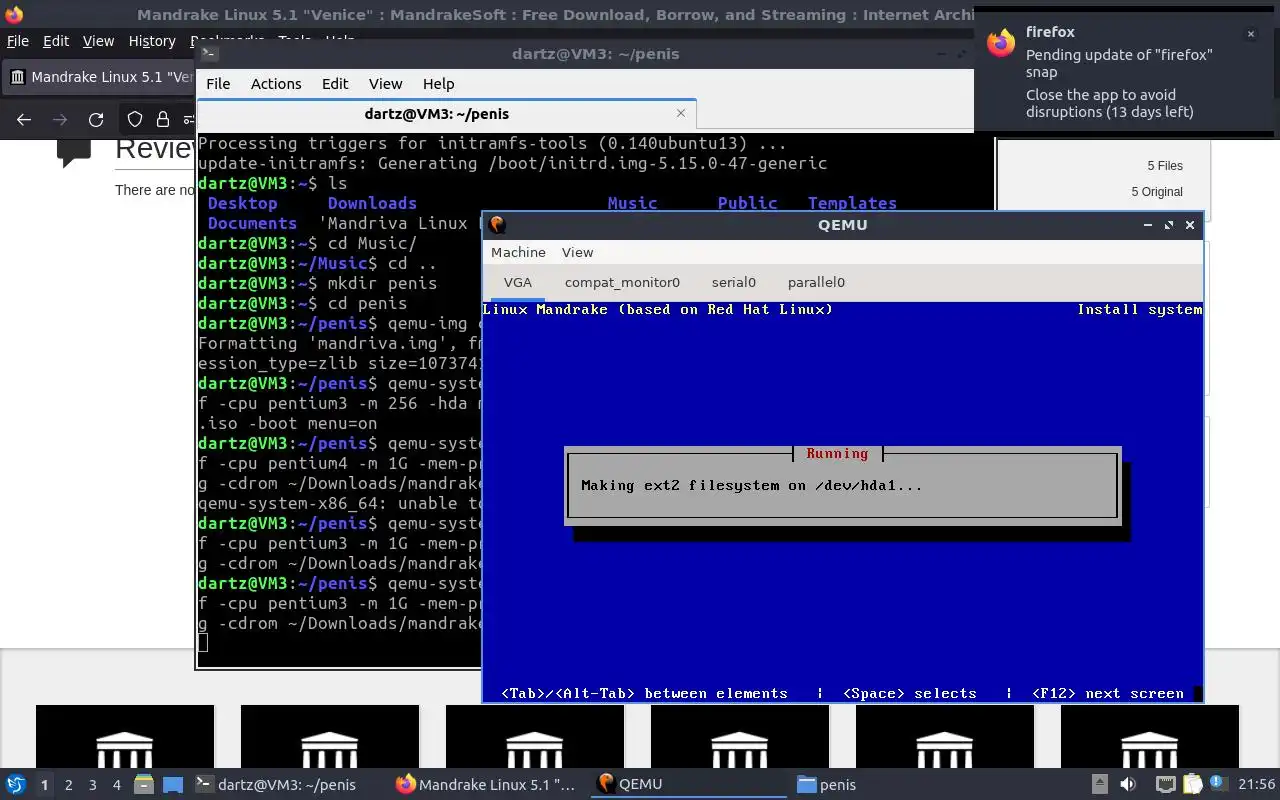Screen dimensions: 1280x800
Task: Switch to workspace 2 in the pager
Action: 69,785
